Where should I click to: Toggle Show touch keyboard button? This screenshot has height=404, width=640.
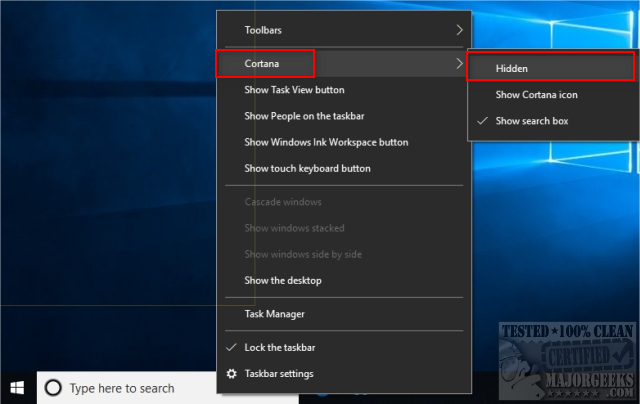pyautogui.click(x=344, y=168)
